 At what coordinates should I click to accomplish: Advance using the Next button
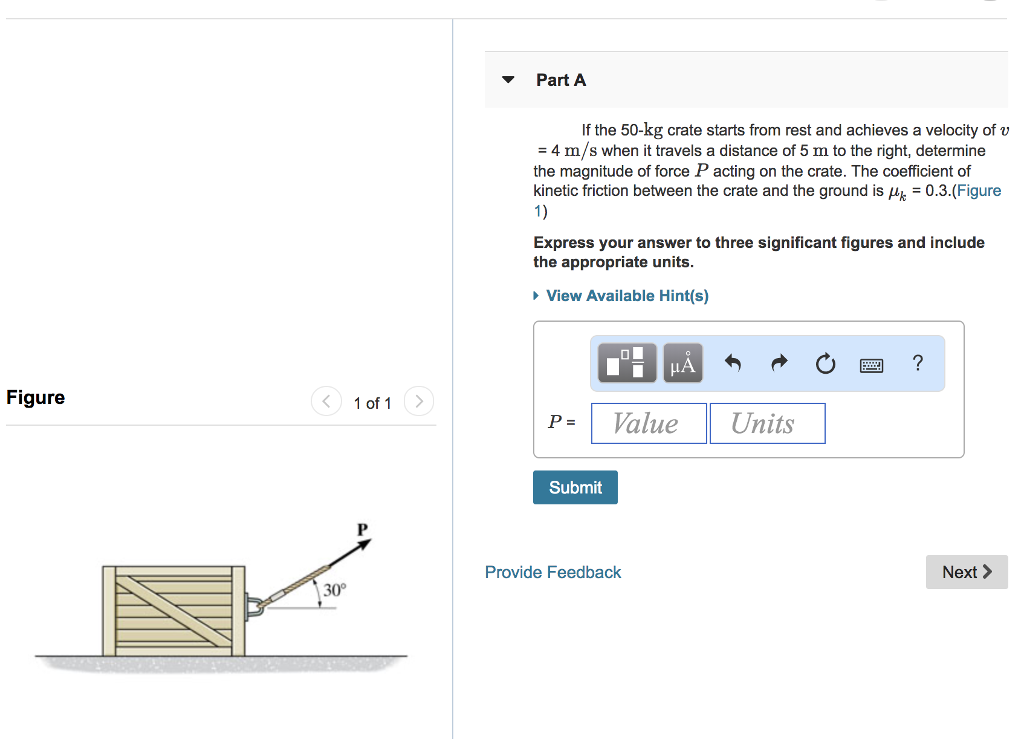coord(965,571)
